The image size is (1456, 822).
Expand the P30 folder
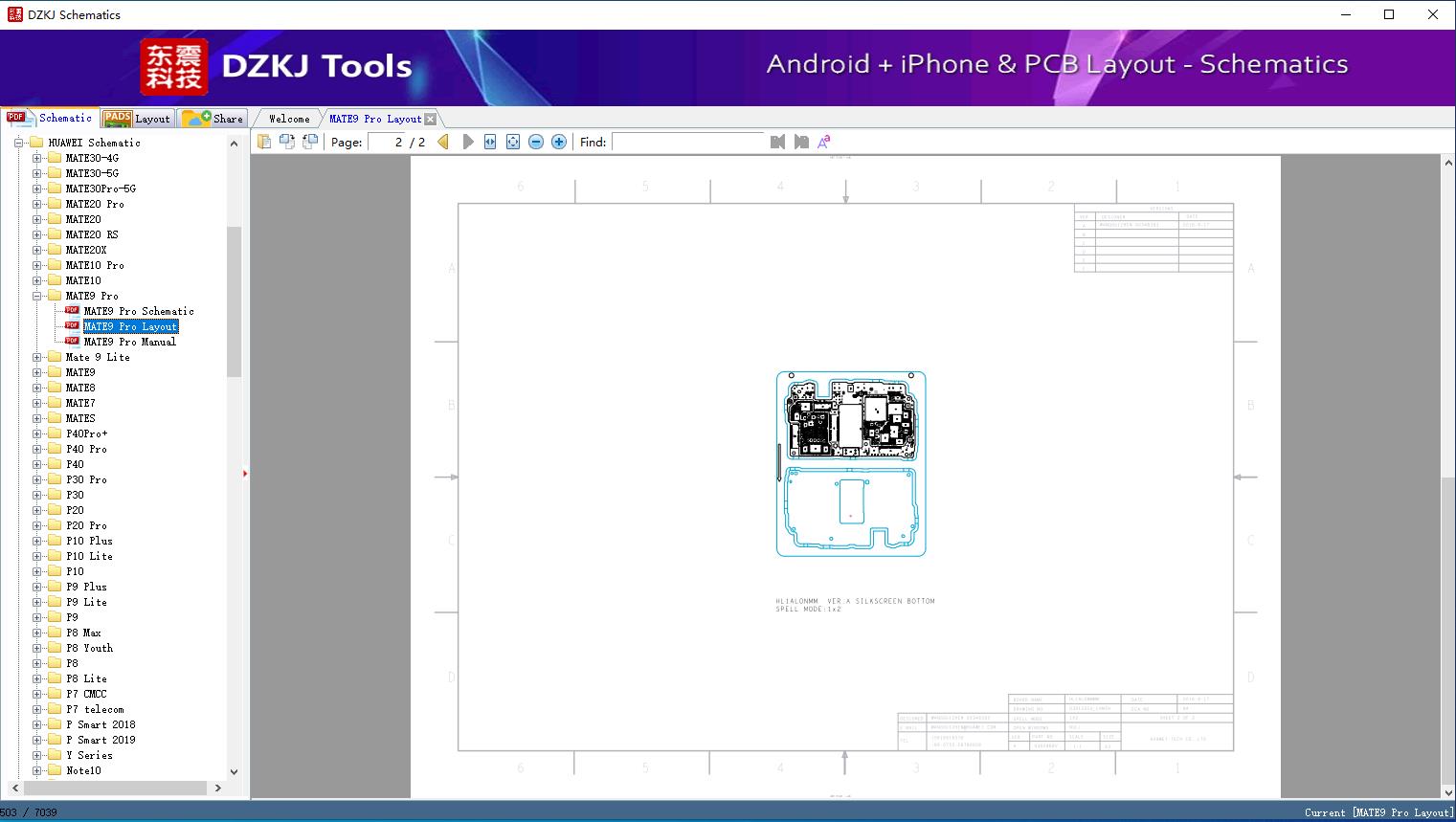pyautogui.click(x=36, y=495)
